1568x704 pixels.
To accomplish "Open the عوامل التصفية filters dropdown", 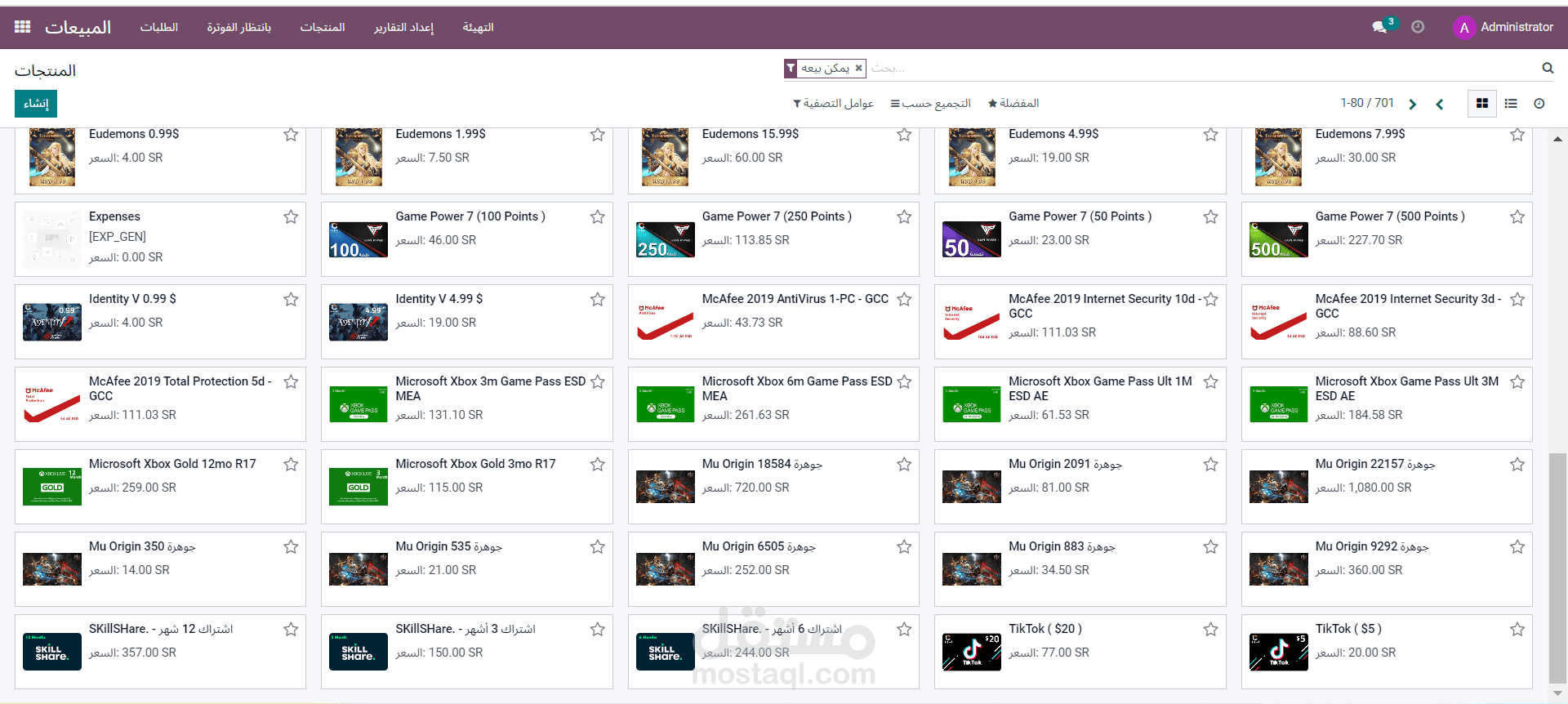I will tap(833, 104).
